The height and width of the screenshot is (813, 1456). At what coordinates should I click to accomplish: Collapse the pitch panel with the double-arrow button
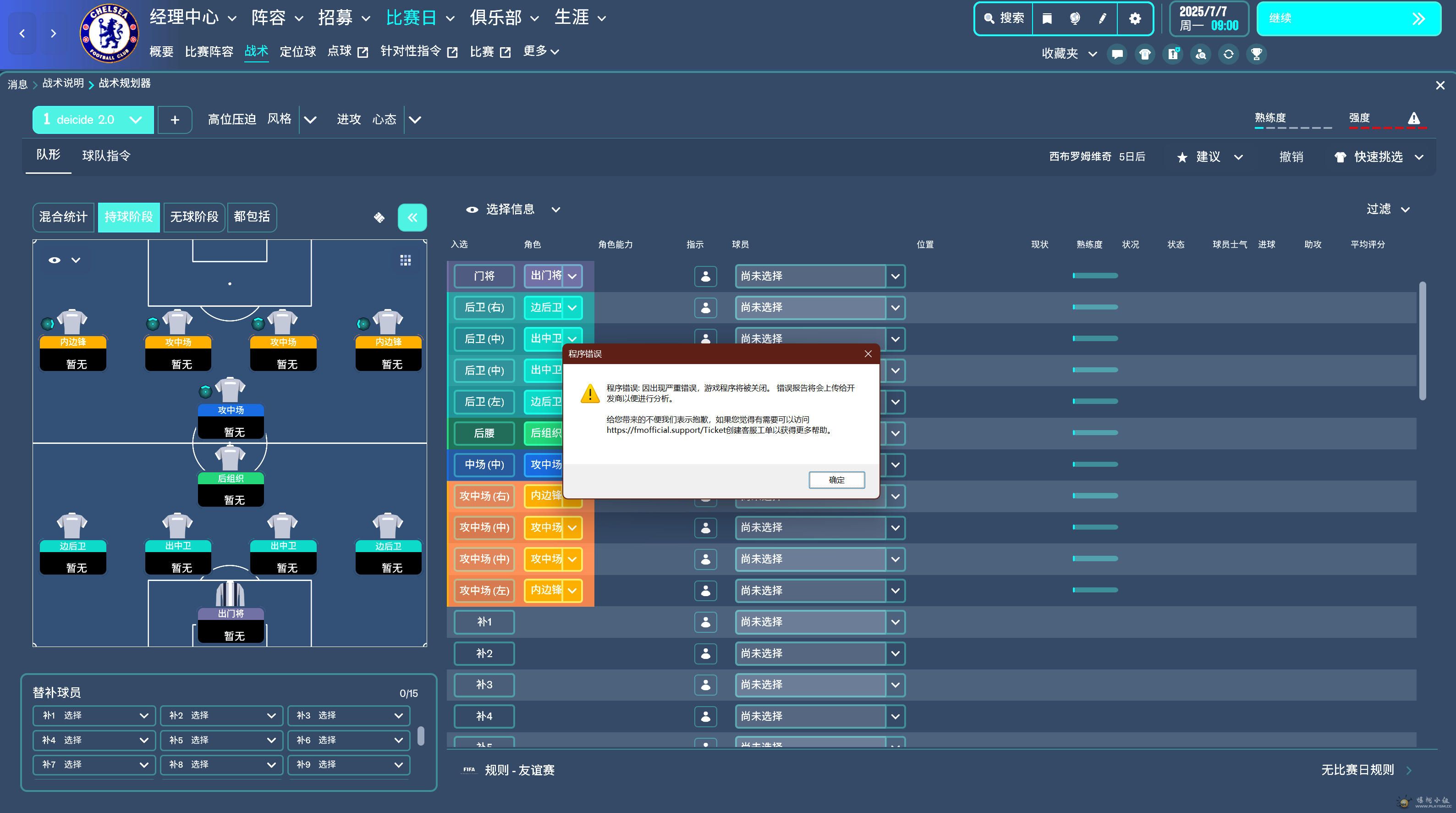coord(412,218)
